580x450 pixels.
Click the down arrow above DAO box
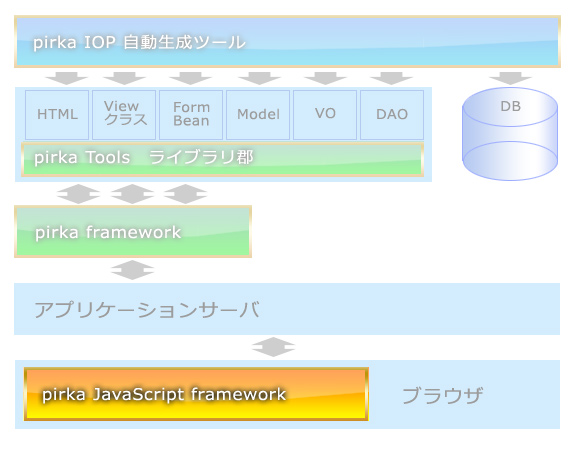tap(391, 78)
